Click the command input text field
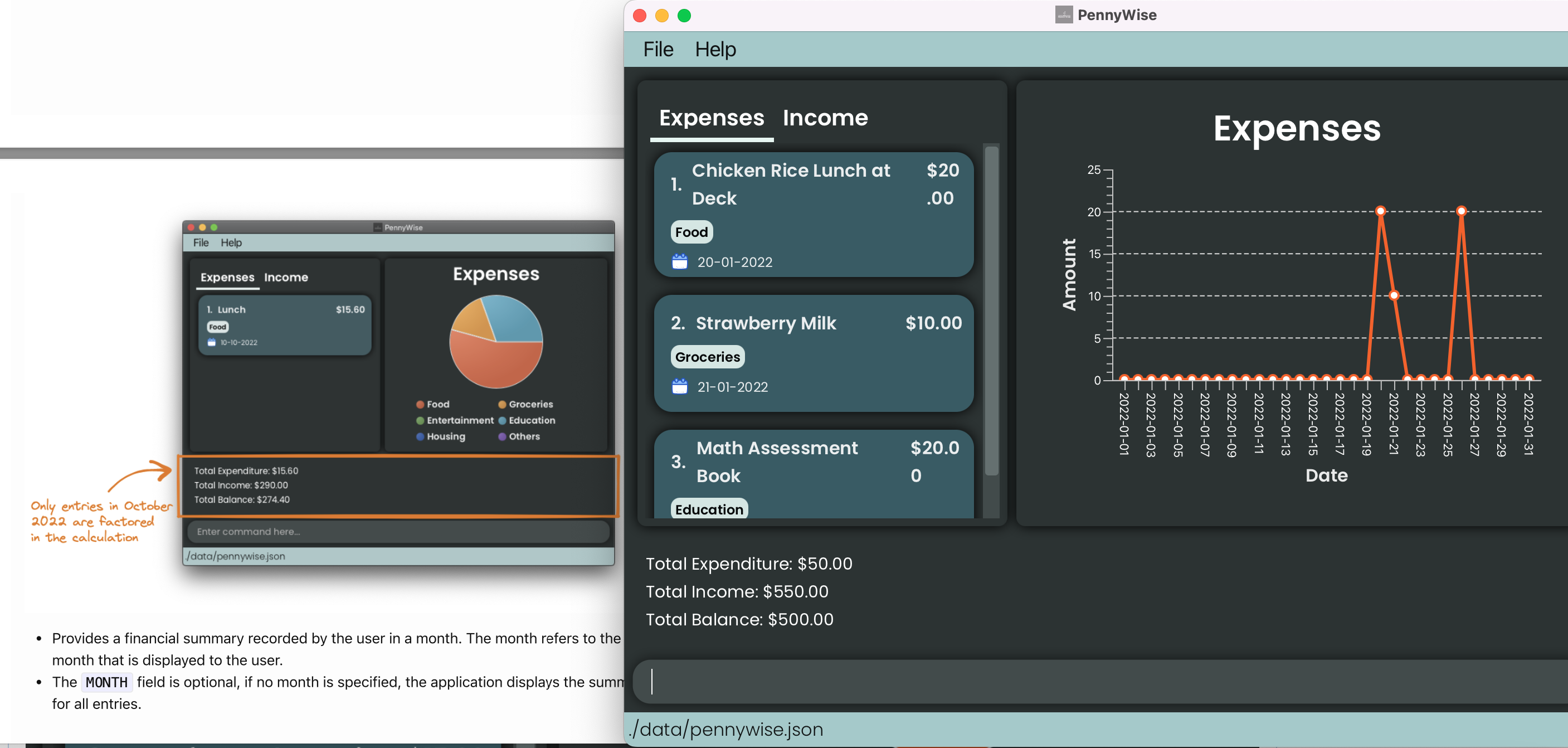Viewport: 1568px width, 748px height. [x=1095, y=681]
